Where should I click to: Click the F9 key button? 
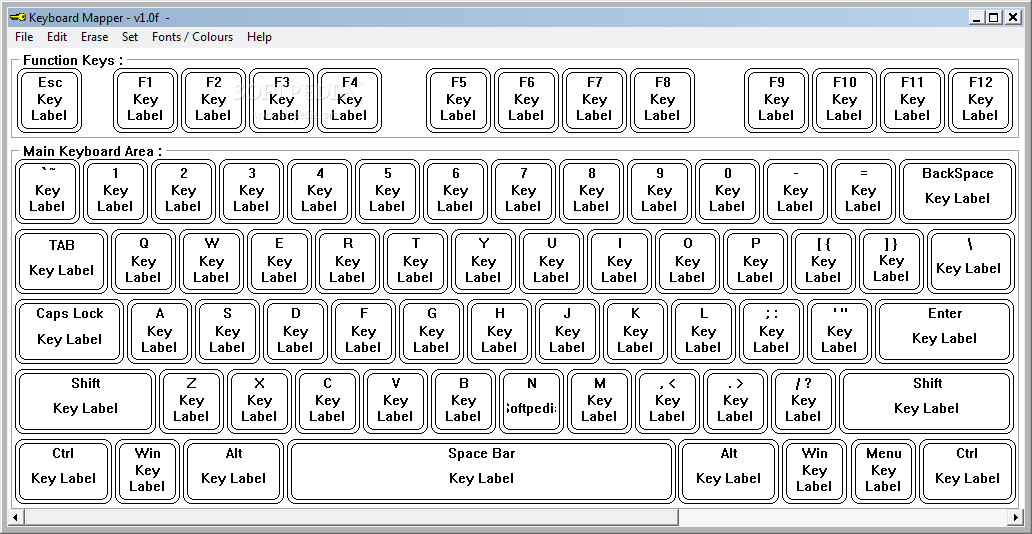click(x=777, y=100)
